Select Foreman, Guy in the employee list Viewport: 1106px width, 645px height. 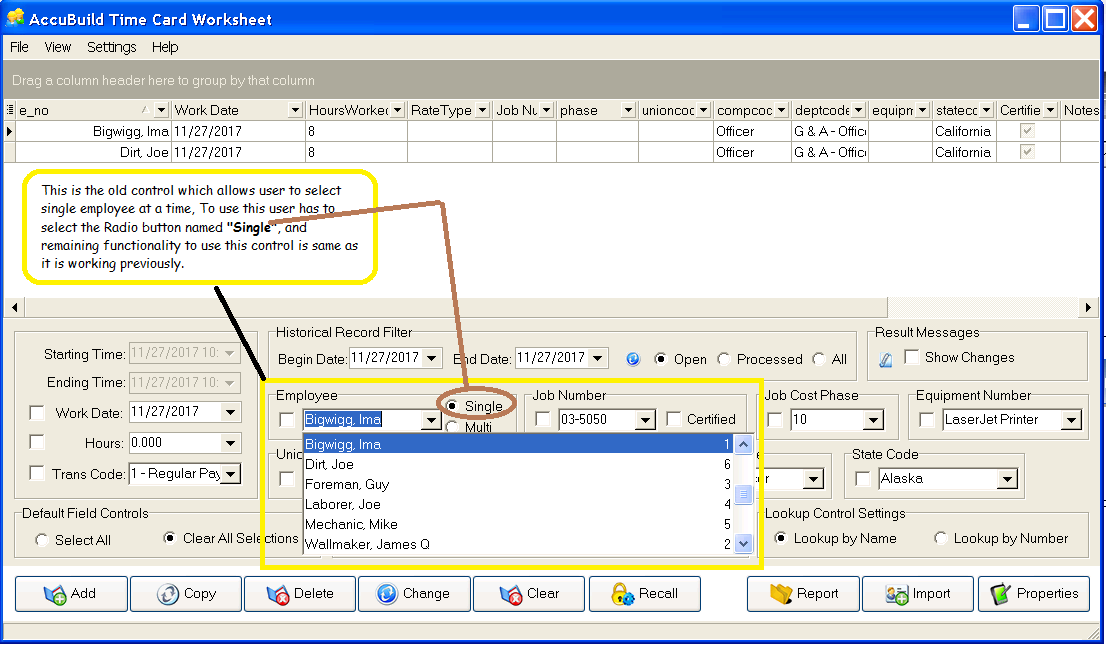click(x=518, y=485)
